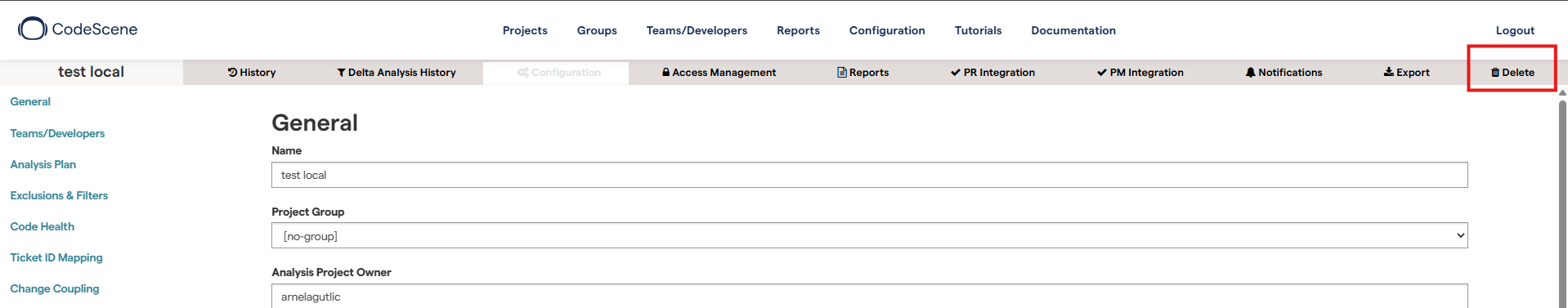Click the PM Integration checkmark icon
Image resolution: width=1568 pixels, height=308 pixels.
[x=1101, y=73]
